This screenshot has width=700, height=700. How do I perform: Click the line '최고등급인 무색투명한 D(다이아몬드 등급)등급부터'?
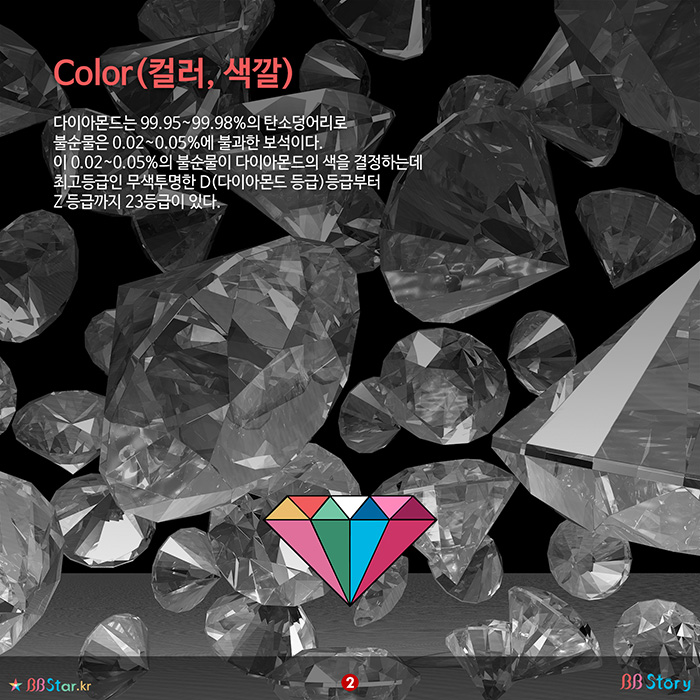[x=217, y=182]
